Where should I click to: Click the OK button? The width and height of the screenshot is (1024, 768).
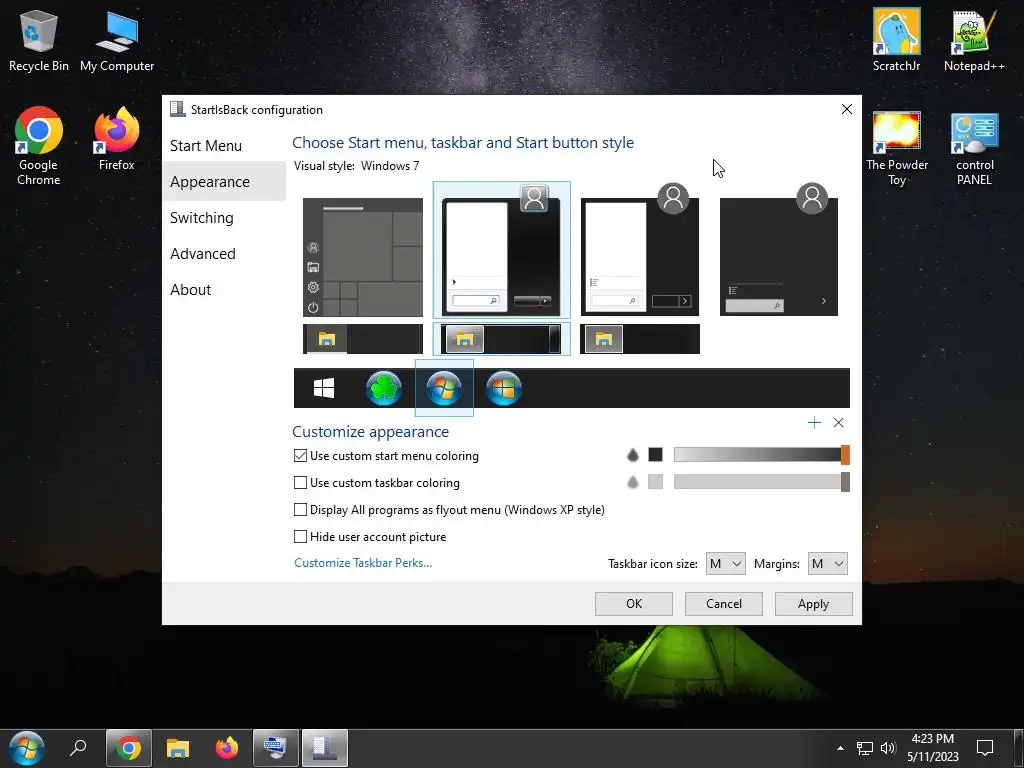pyautogui.click(x=633, y=603)
